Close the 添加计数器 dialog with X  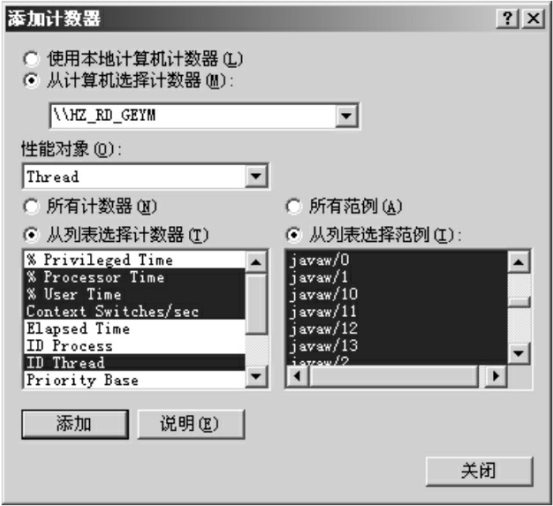[x=533, y=18]
